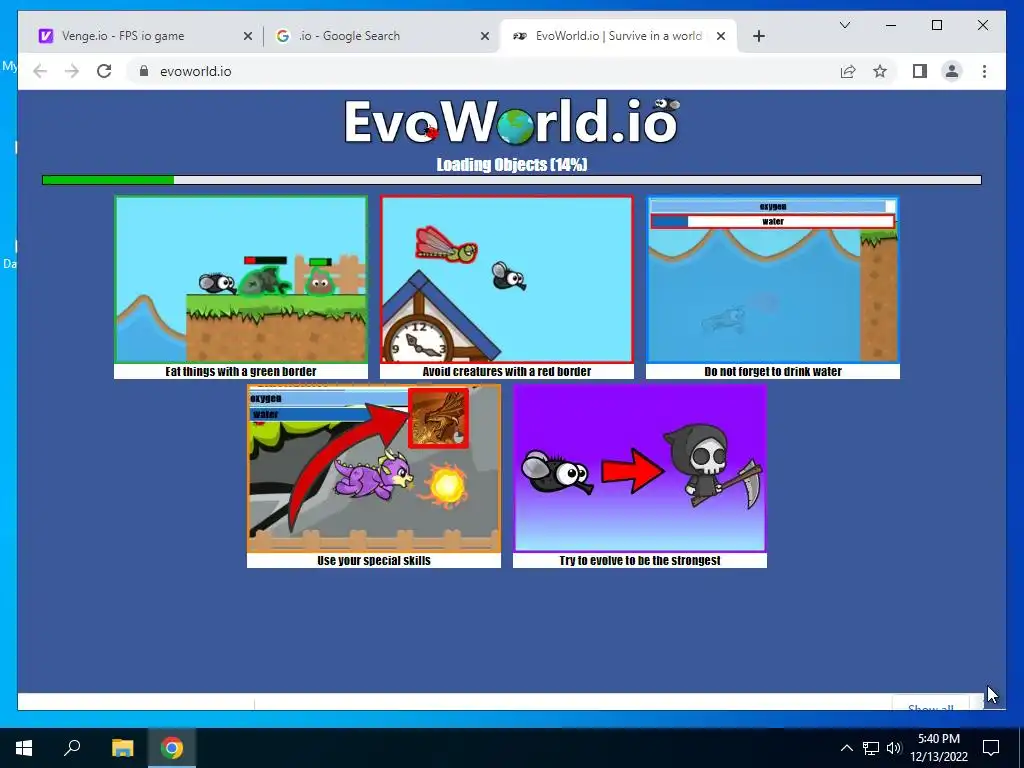Screen dimensions: 1024x768
Task: Open the fly to reaper evolution thumbnail
Action: click(x=640, y=469)
